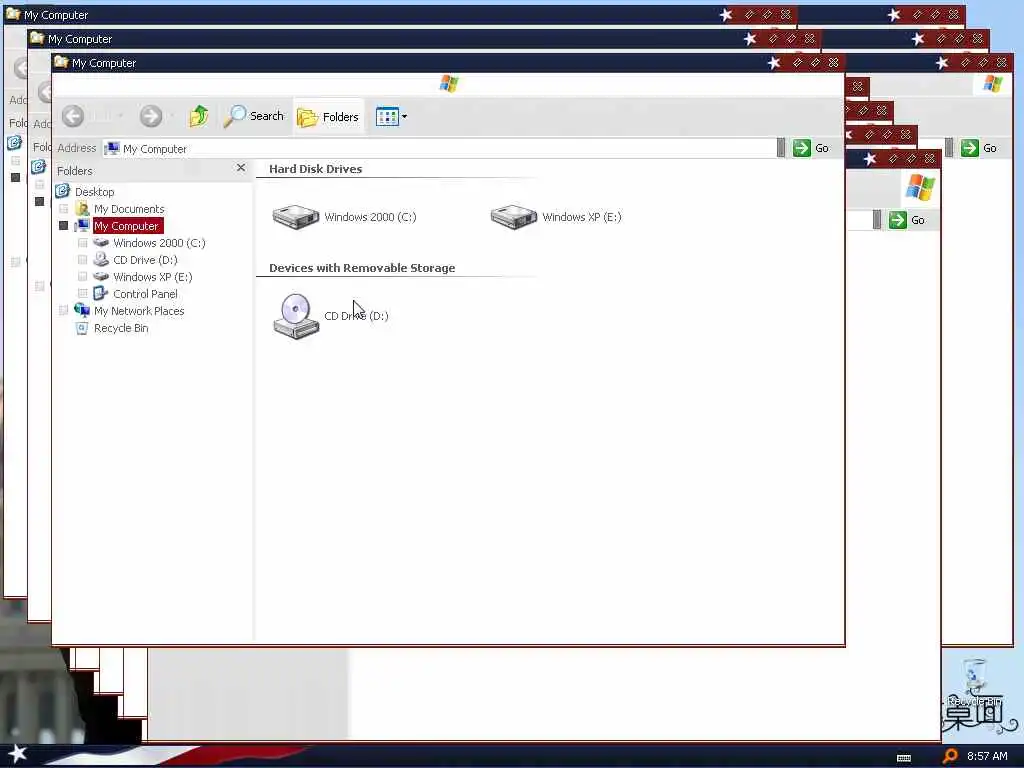Image resolution: width=1024 pixels, height=768 pixels.
Task: Click the orange magnifier tray icon
Action: (950, 756)
